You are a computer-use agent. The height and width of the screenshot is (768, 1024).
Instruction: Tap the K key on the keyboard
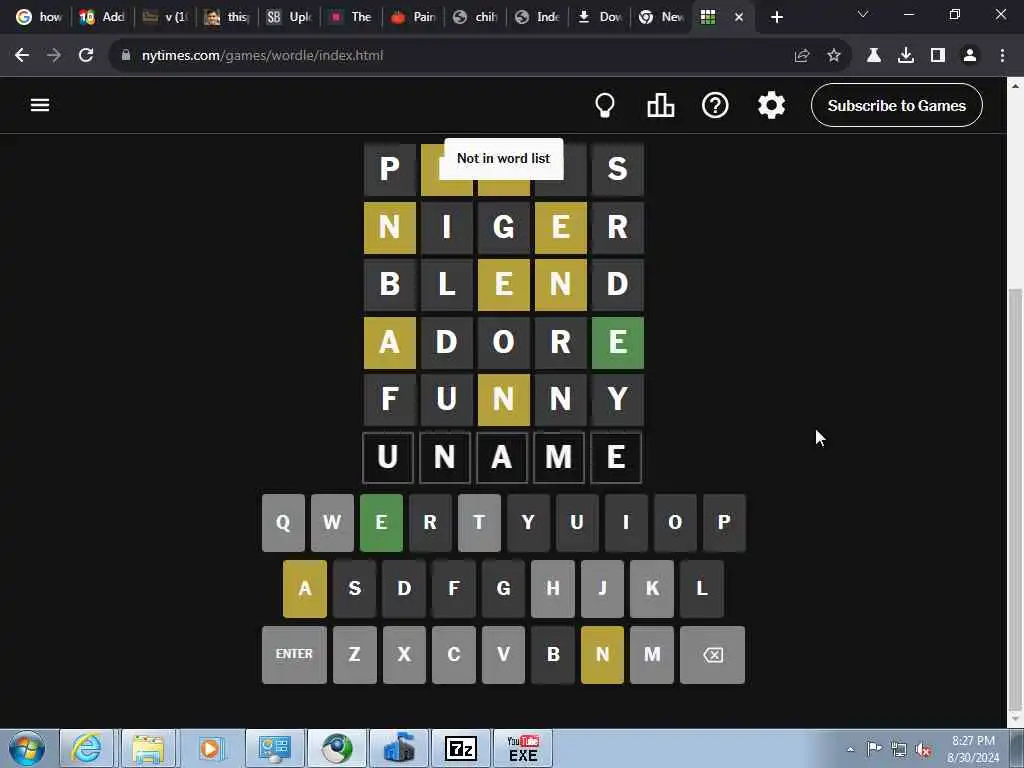click(x=652, y=588)
